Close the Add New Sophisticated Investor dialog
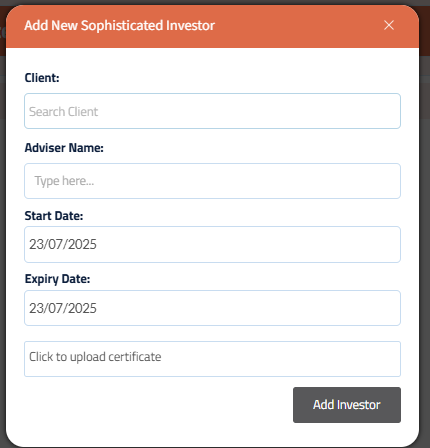Image resolution: width=430 pixels, height=448 pixels. click(x=389, y=25)
